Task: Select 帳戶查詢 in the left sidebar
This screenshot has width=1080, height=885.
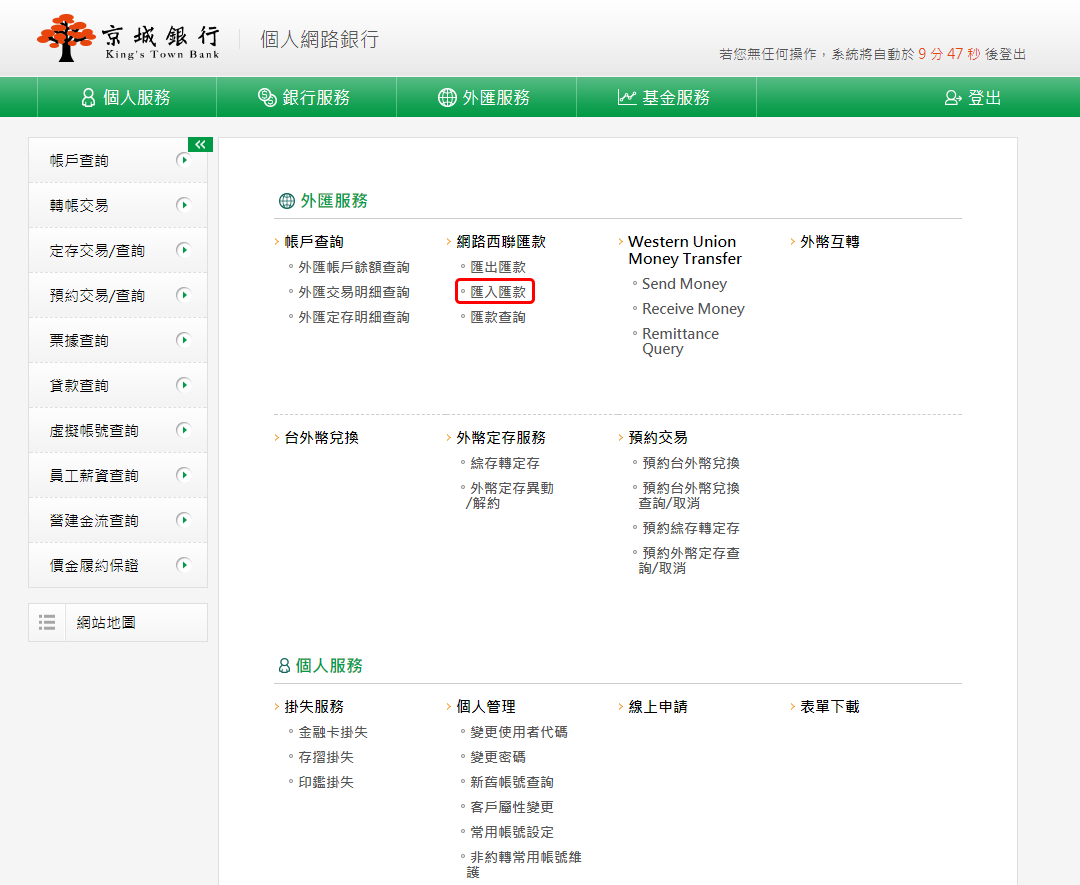Action: pyautogui.click(x=79, y=160)
